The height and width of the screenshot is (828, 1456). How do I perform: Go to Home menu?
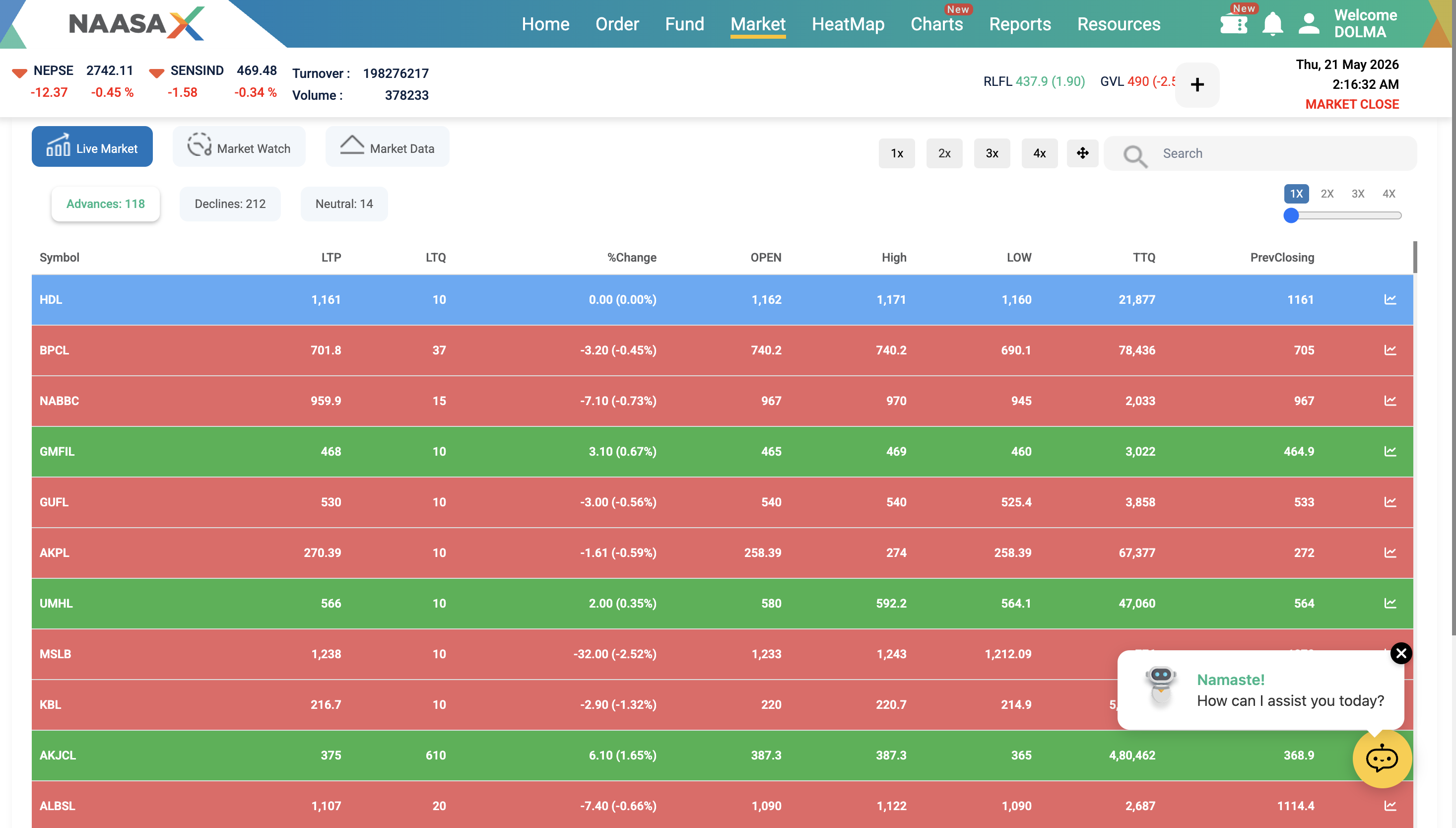(545, 24)
